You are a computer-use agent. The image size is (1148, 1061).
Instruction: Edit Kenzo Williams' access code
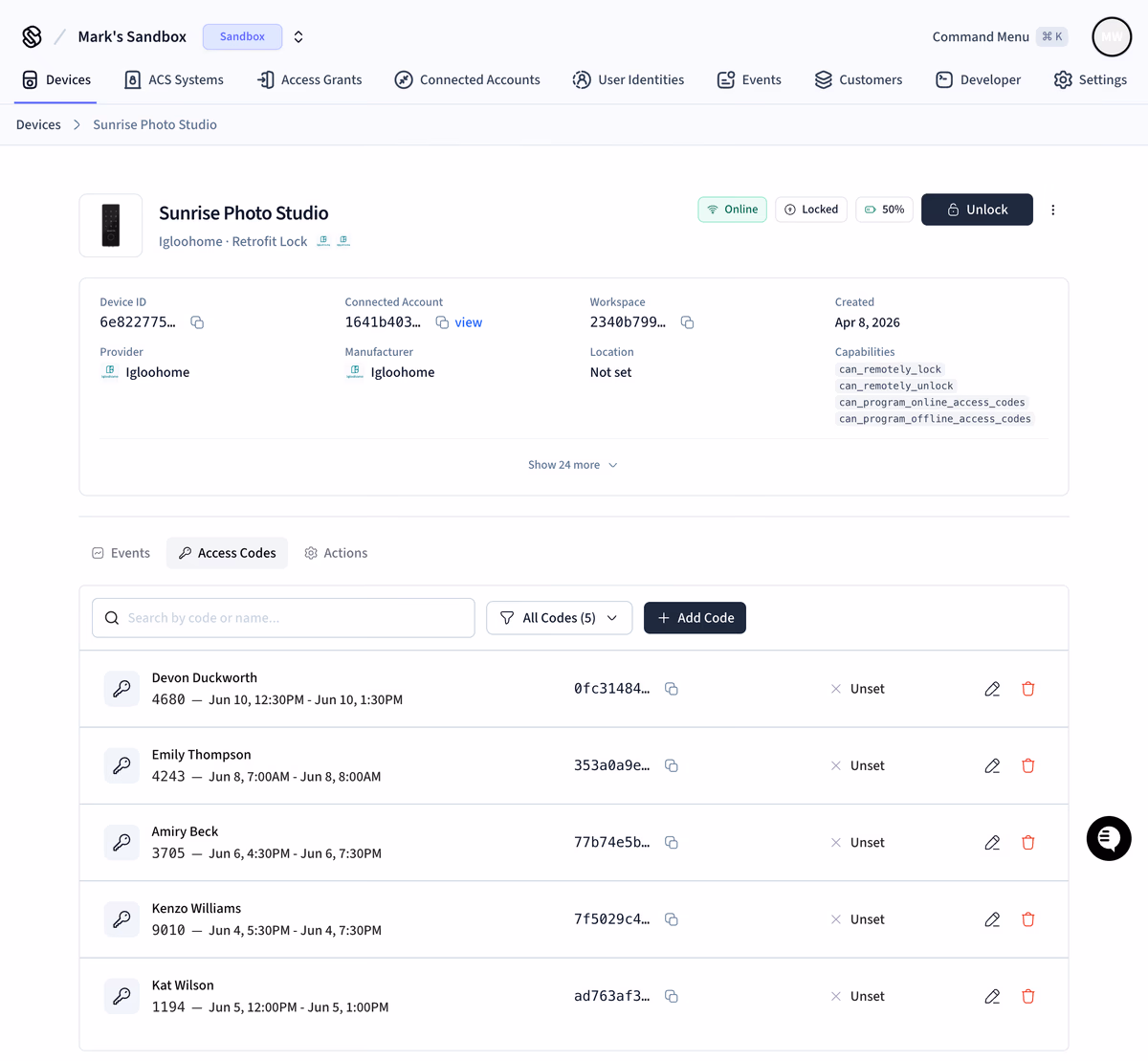(992, 919)
